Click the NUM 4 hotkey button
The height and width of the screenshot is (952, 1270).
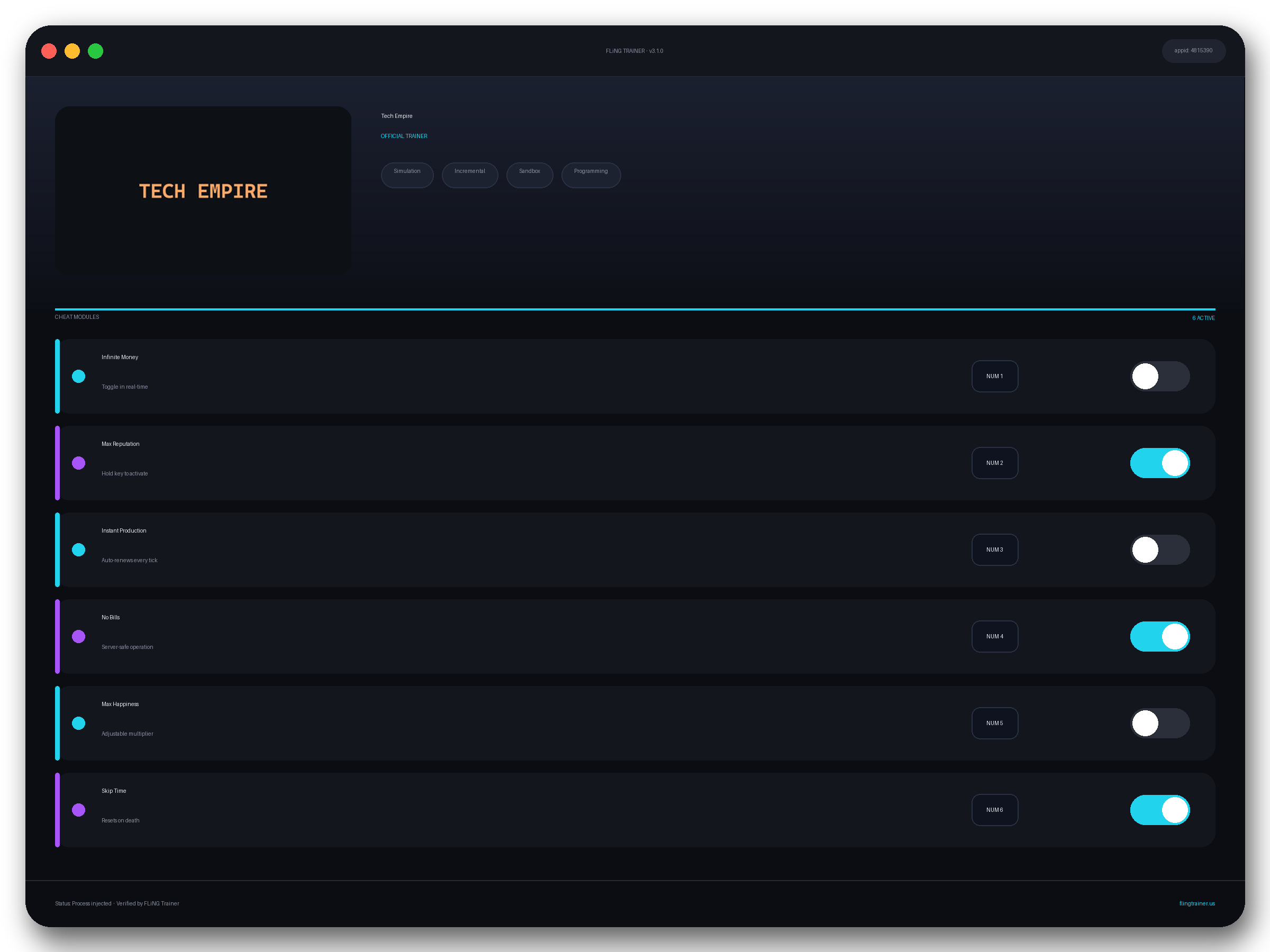click(994, 636)
